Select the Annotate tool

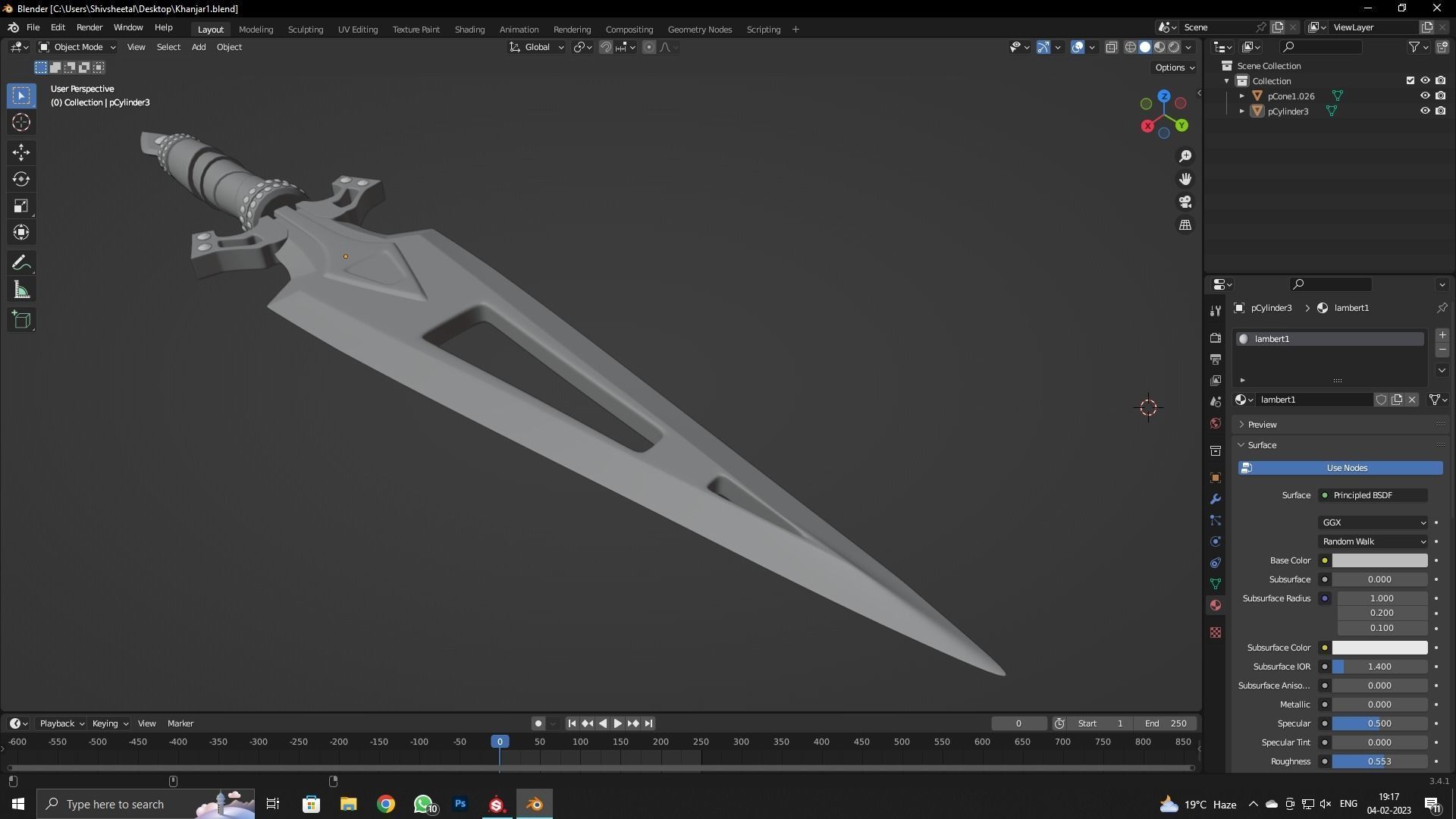click(x=20, y=262)
